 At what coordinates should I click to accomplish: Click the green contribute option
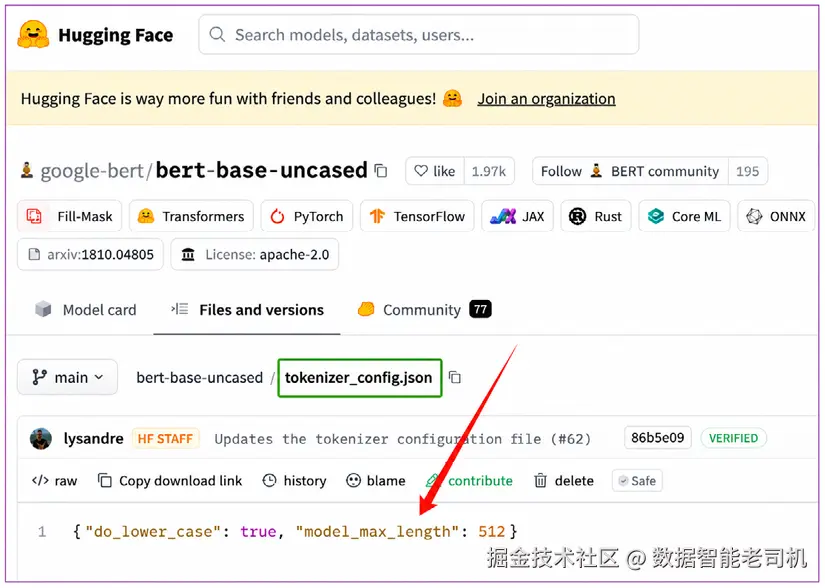469,481
